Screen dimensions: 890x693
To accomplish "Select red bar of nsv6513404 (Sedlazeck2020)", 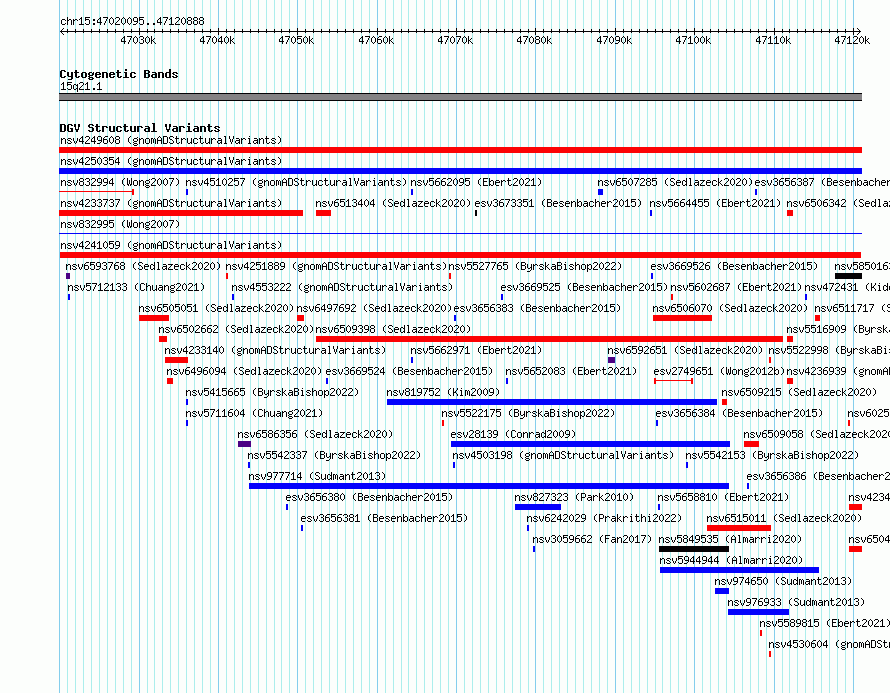I will point(324,213).
